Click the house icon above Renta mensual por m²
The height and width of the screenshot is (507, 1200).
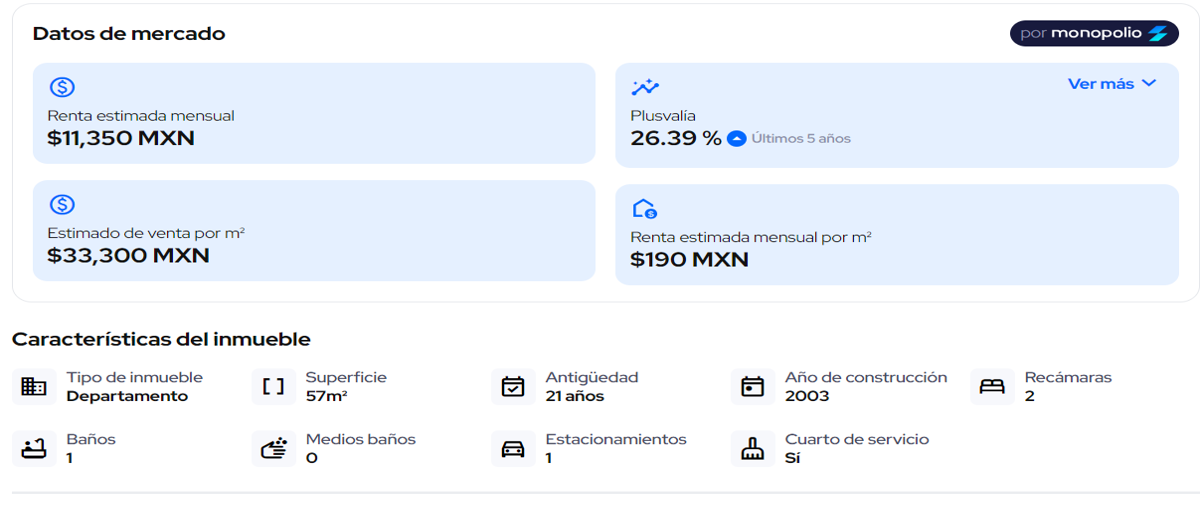645,208
